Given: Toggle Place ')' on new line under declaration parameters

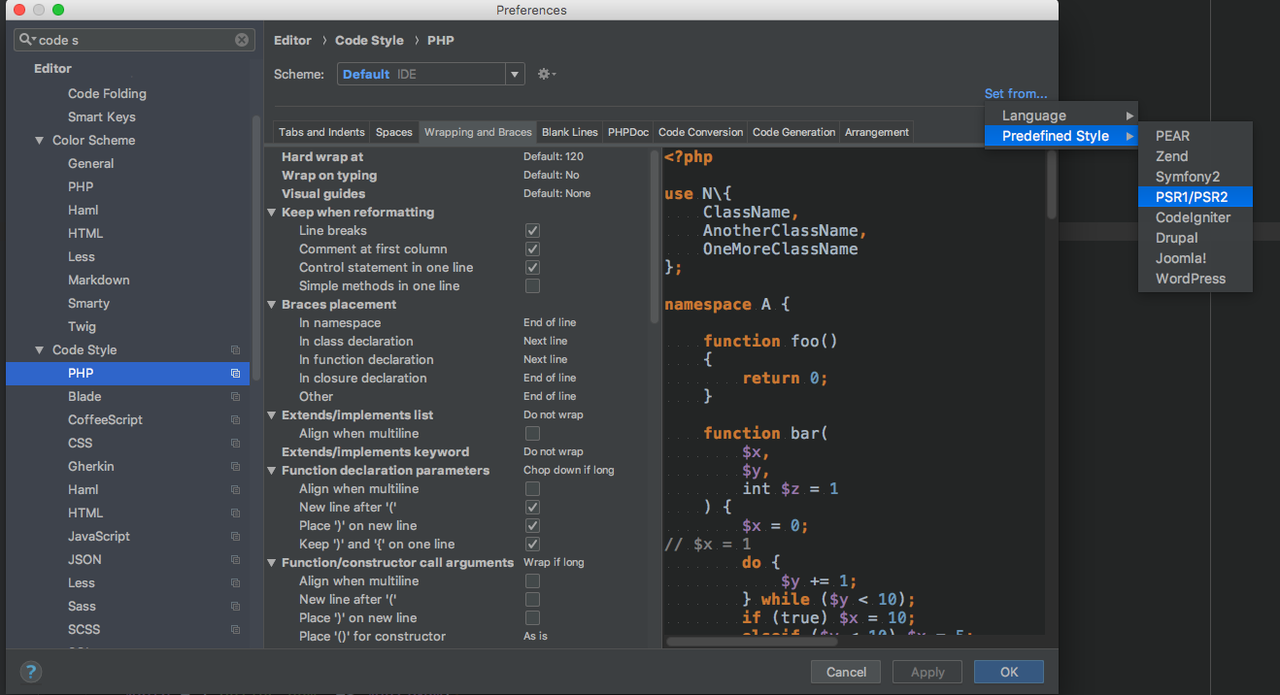Looking at the screenshot, I should point(532,526).
